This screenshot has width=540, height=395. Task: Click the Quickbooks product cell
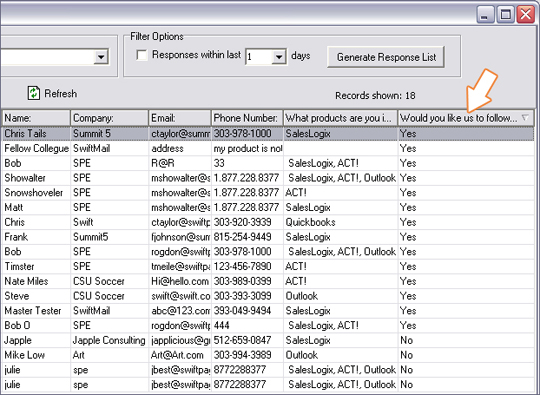[341, 222]
